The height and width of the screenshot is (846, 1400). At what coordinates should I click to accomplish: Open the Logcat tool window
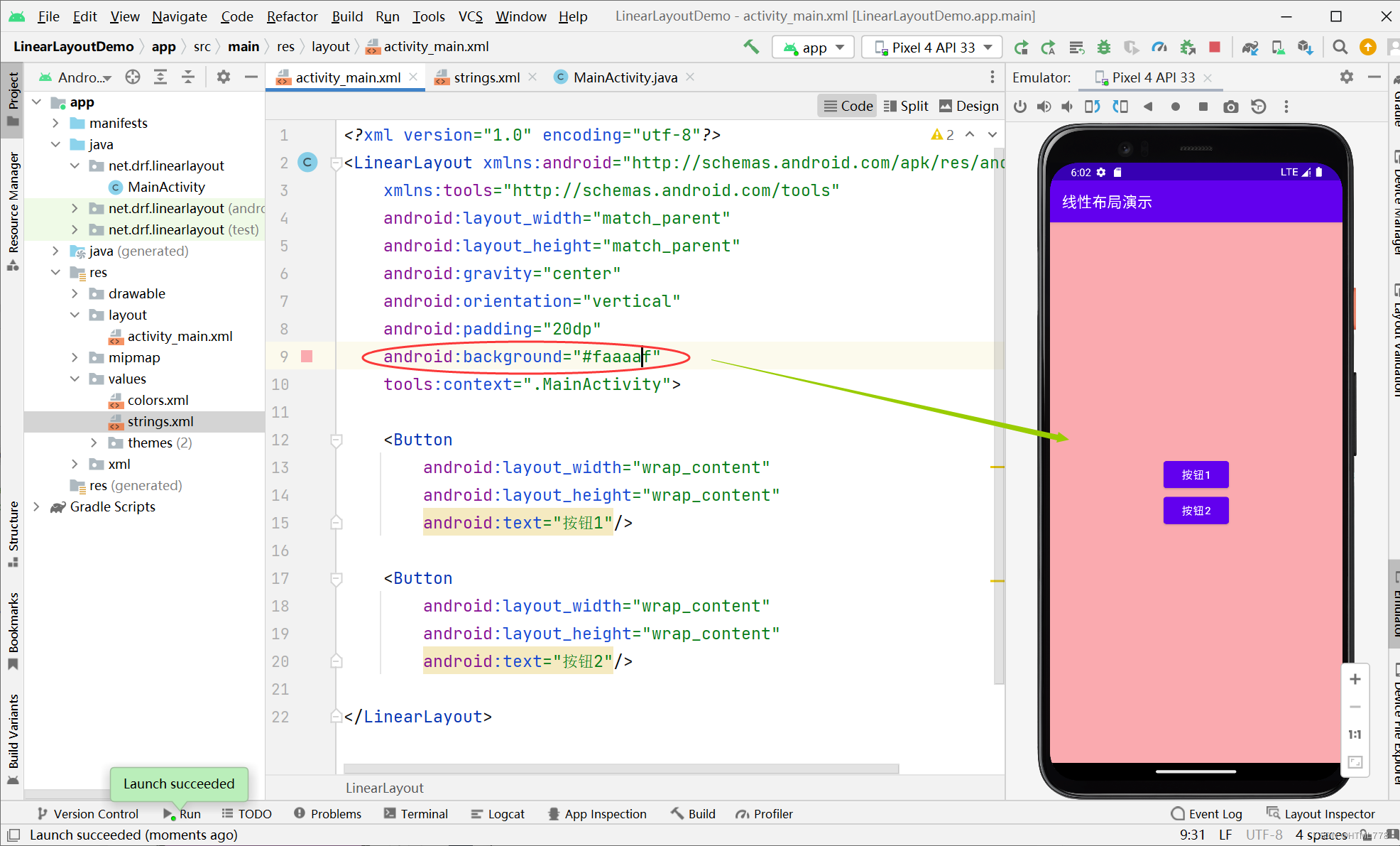click(498, 814)
